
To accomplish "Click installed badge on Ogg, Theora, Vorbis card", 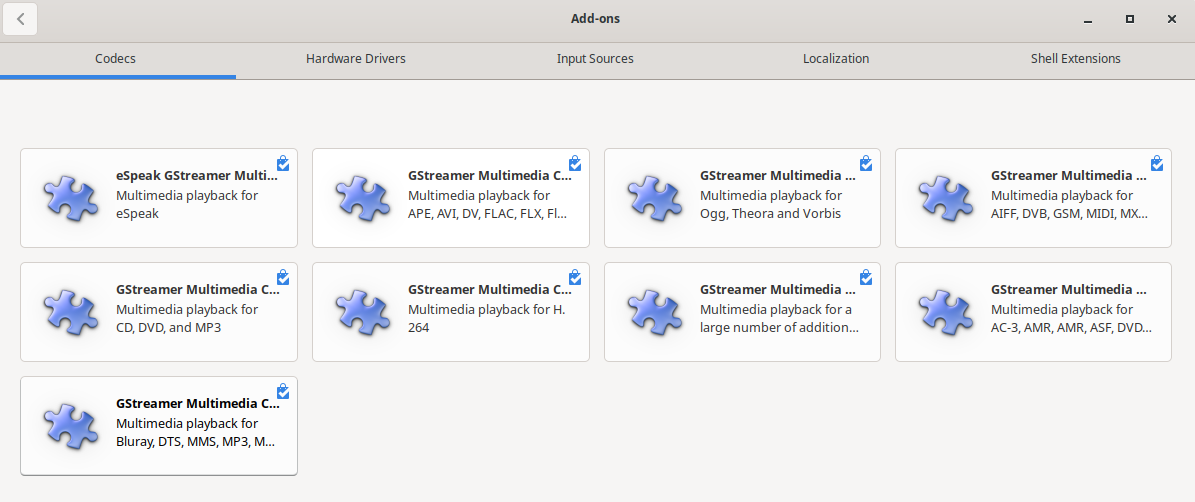I will 866,163.
